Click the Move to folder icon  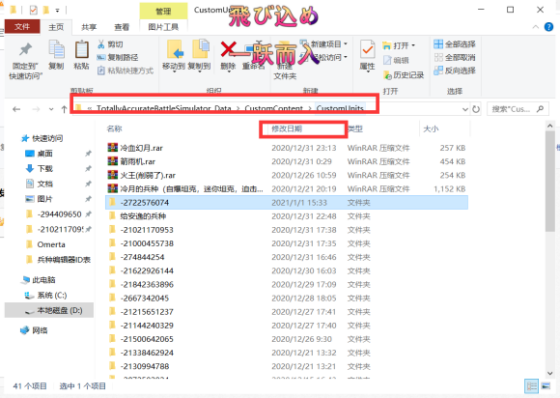coord(175,49)
